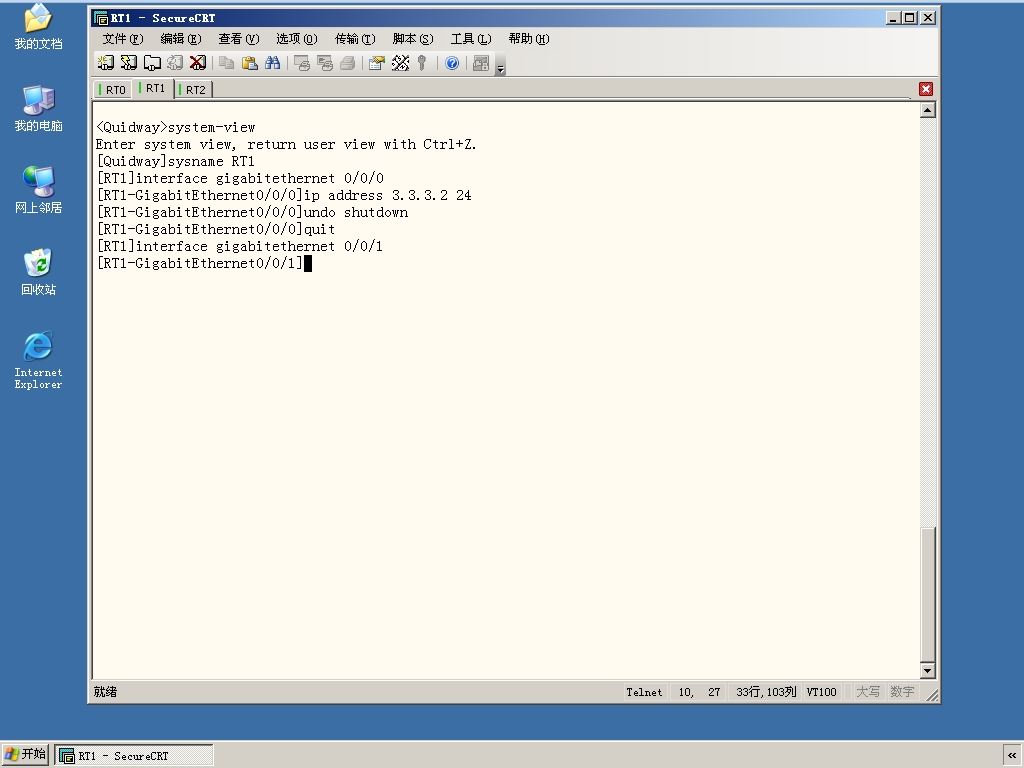Select 回收站 recycle bin icon
The image size is (1024, 768).
tap(38, 272)
